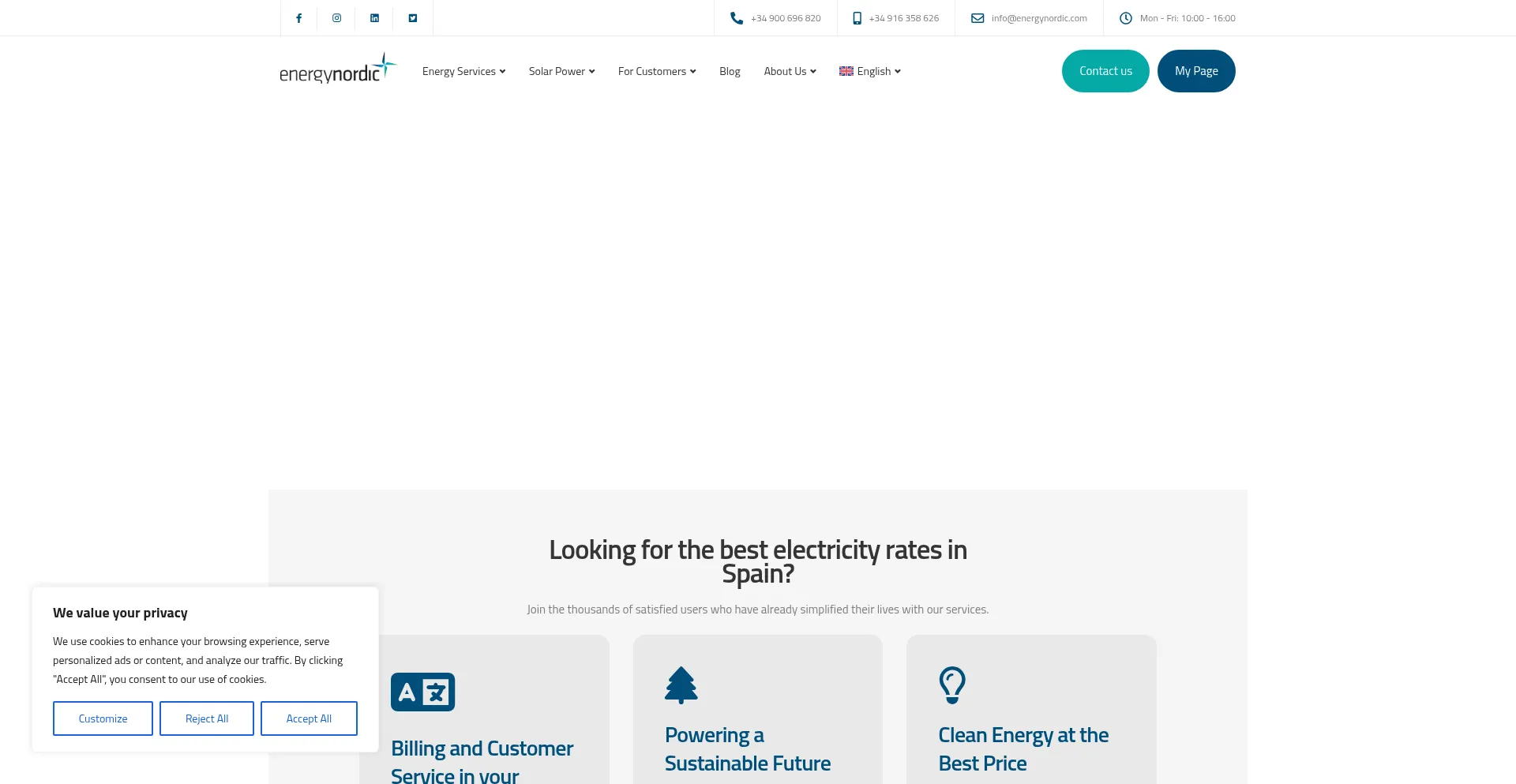Click the Twitter icon in top bar
This screenshot has height=784, width=1516.
point(412,18)
